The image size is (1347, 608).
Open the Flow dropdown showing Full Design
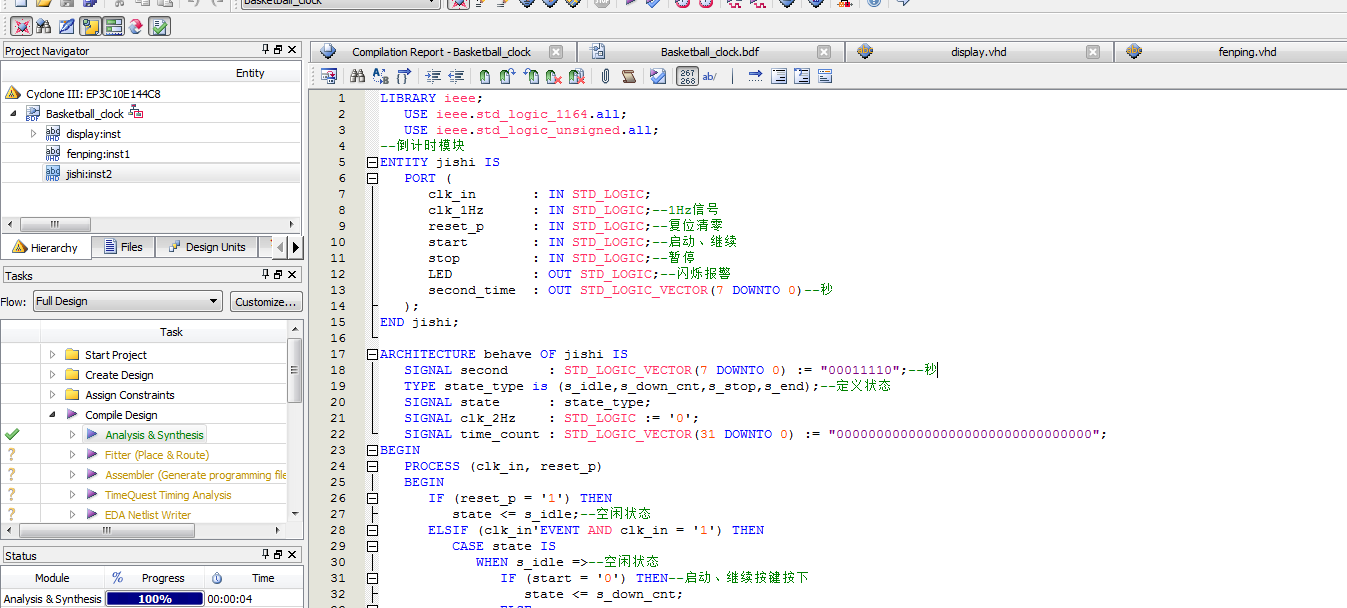point(127,301)
